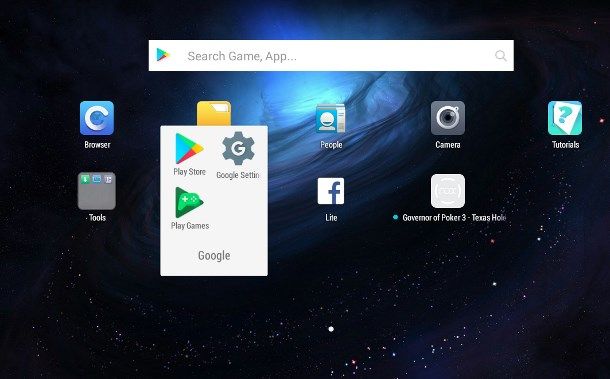
Task: Click the People label text
Action: pyautogui.click(x=331, y=145)
